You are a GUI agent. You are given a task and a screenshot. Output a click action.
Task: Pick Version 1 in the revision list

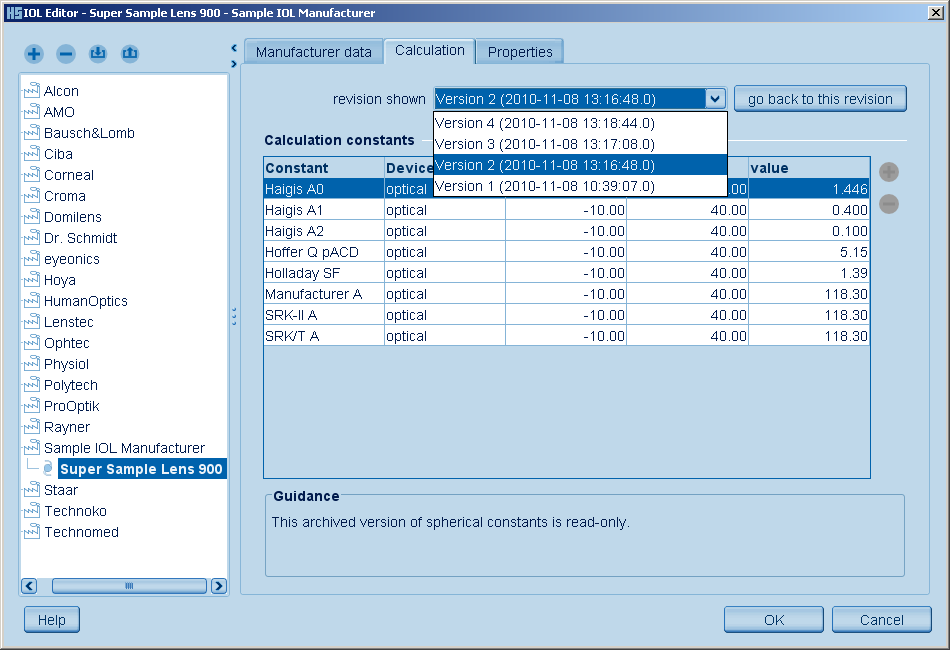(x=545, y=186)
